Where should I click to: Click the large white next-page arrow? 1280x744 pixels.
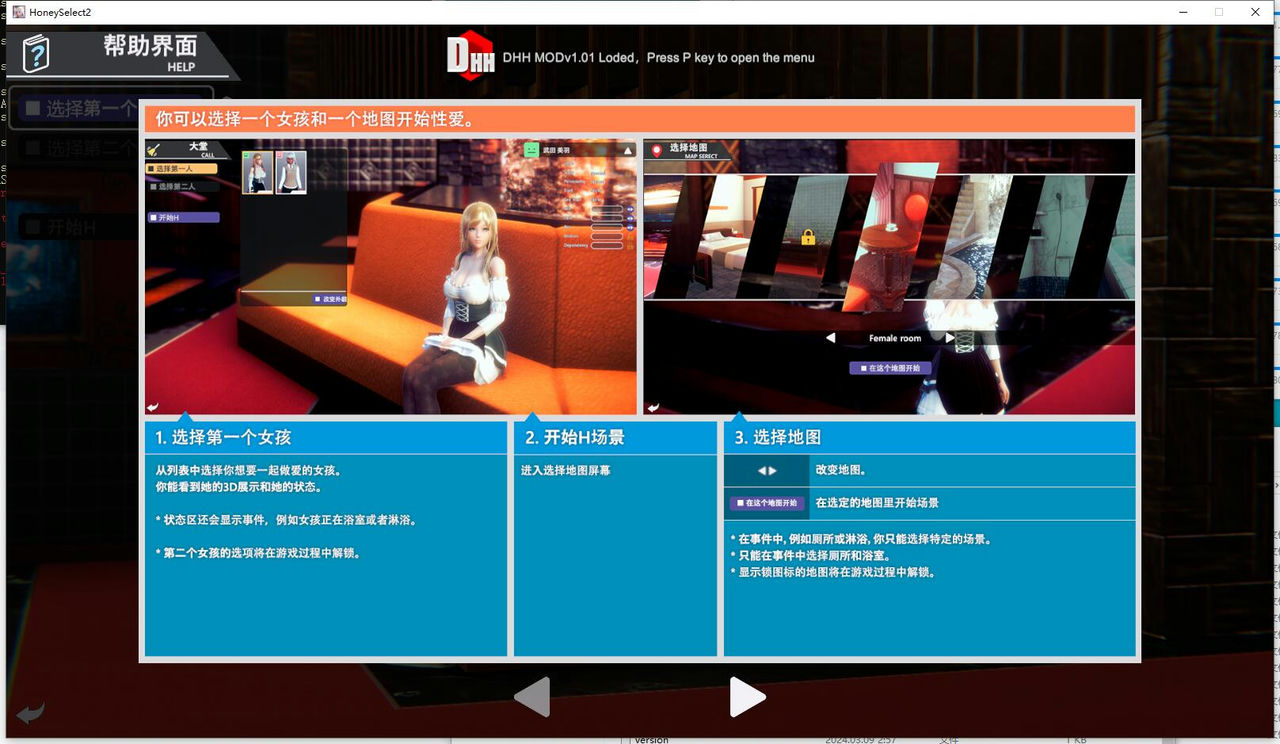748,697
